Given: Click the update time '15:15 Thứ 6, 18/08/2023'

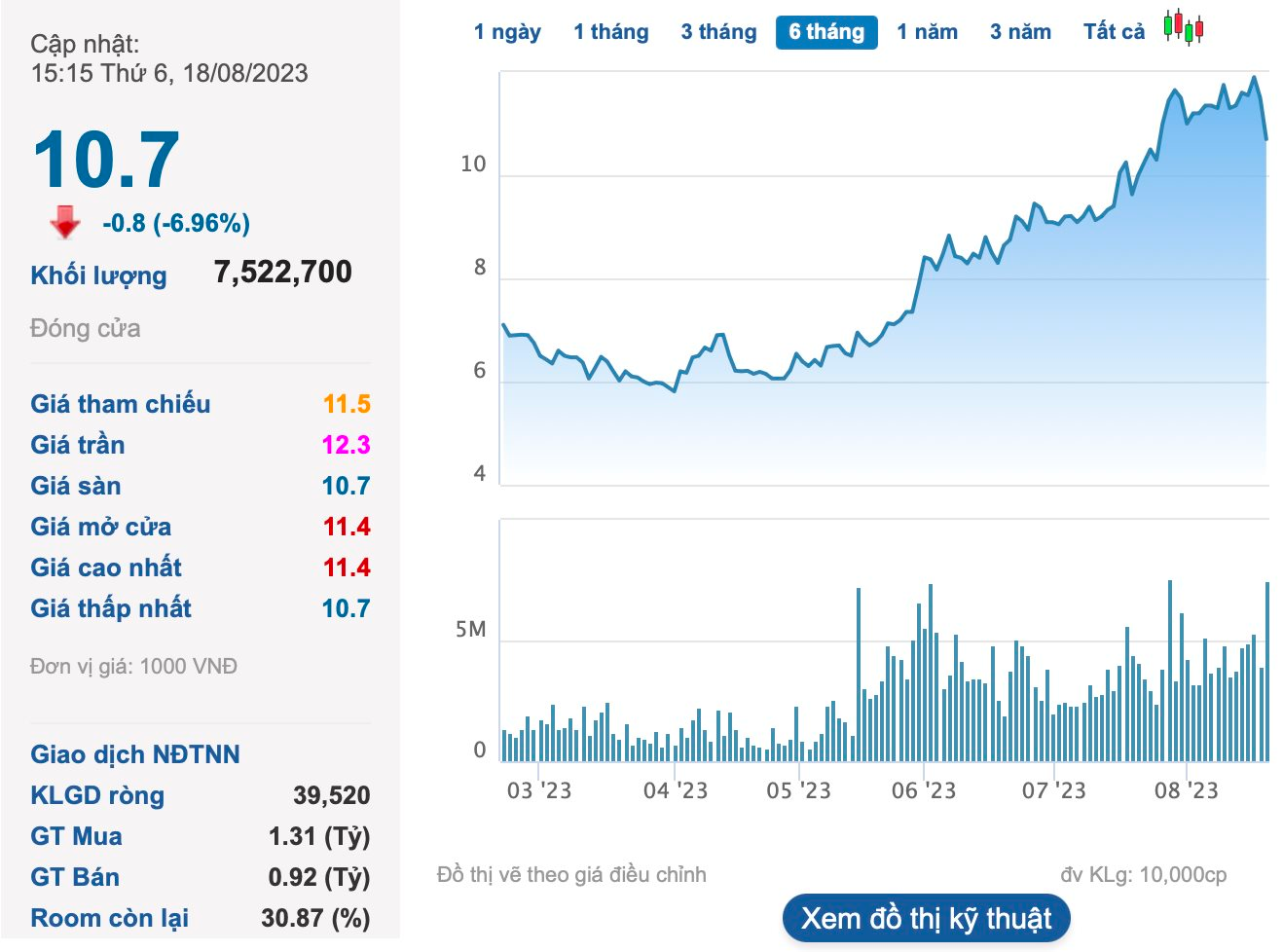Looking at the screenshot, I should (x=169, y=73).
